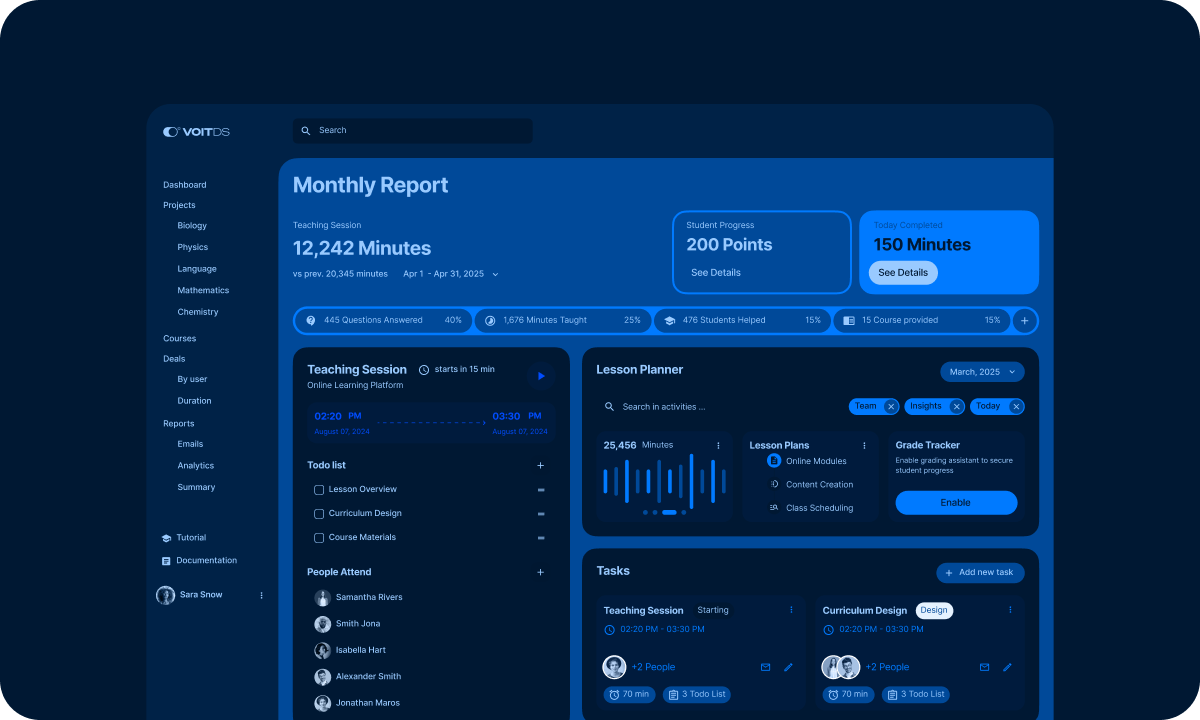Click the VOITDS logo
This screenshot has height=720, width=1200.
tap(196, 131)
